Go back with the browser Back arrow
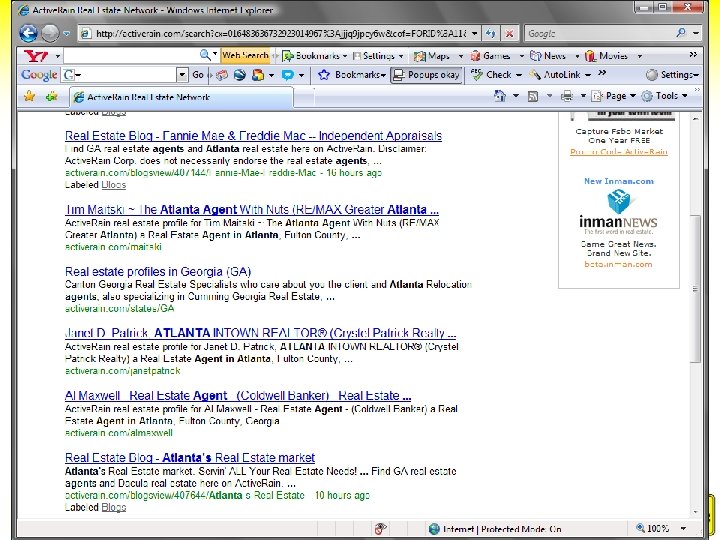 (x=28, y=33)
